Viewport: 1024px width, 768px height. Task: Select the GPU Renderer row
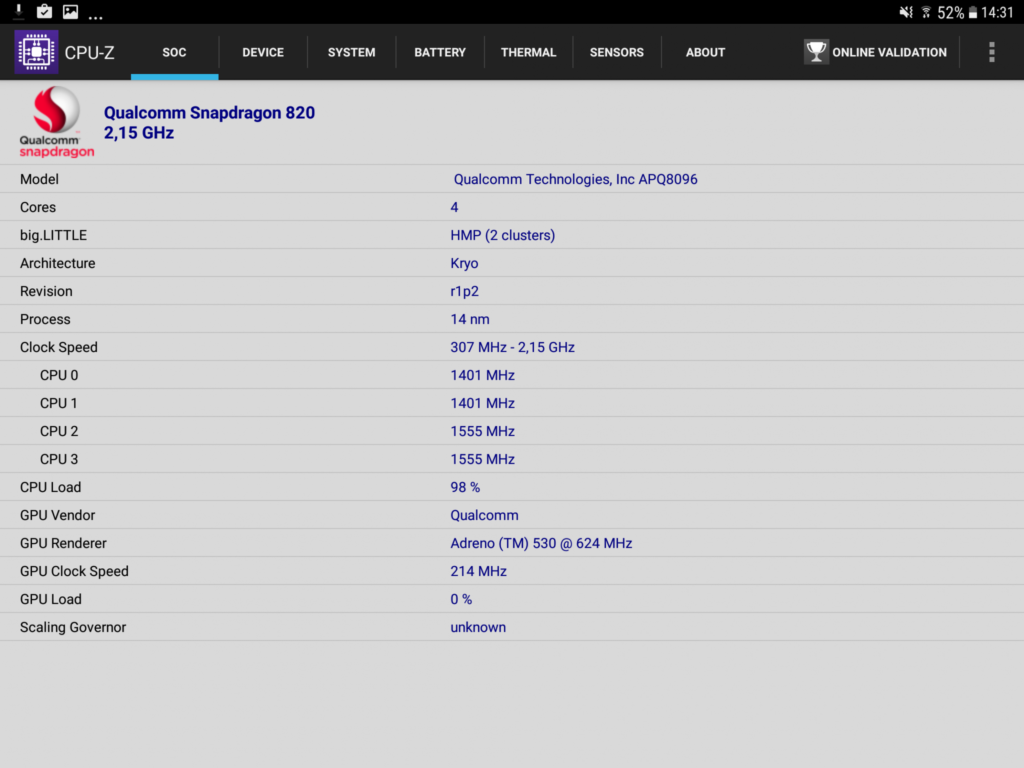[512, 543]
